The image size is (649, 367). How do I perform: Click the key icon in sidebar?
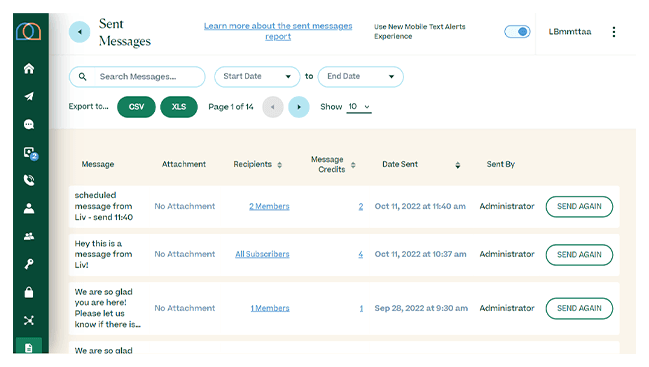coord(29,264)
